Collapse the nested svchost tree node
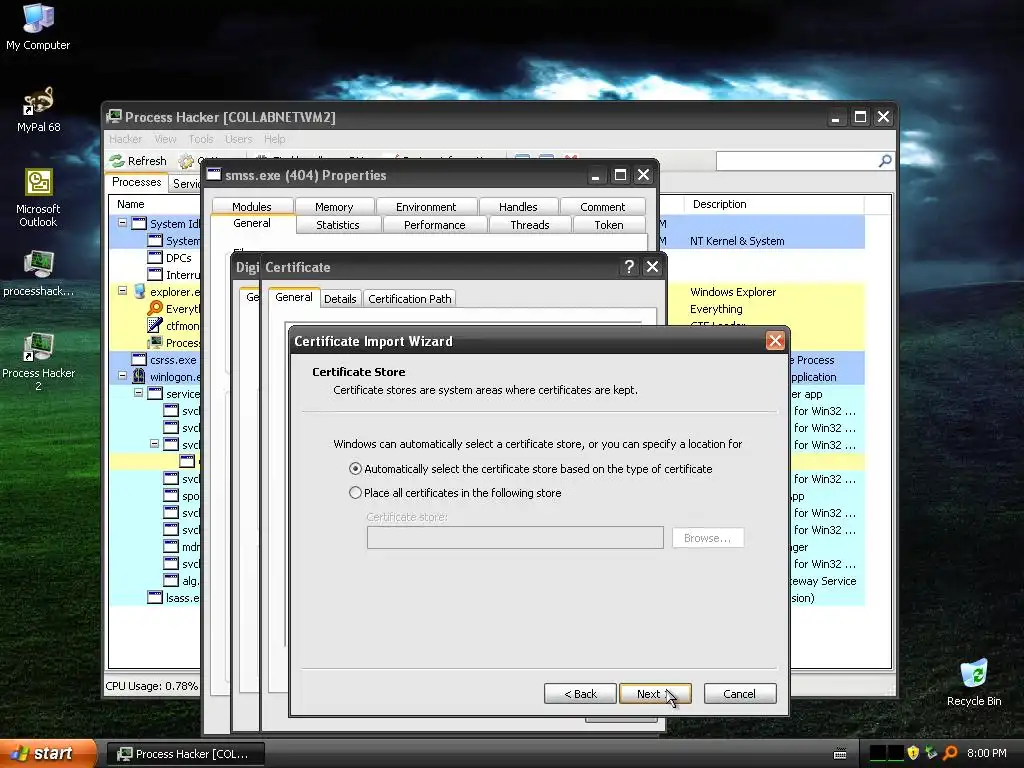 [x=154, y=443]
